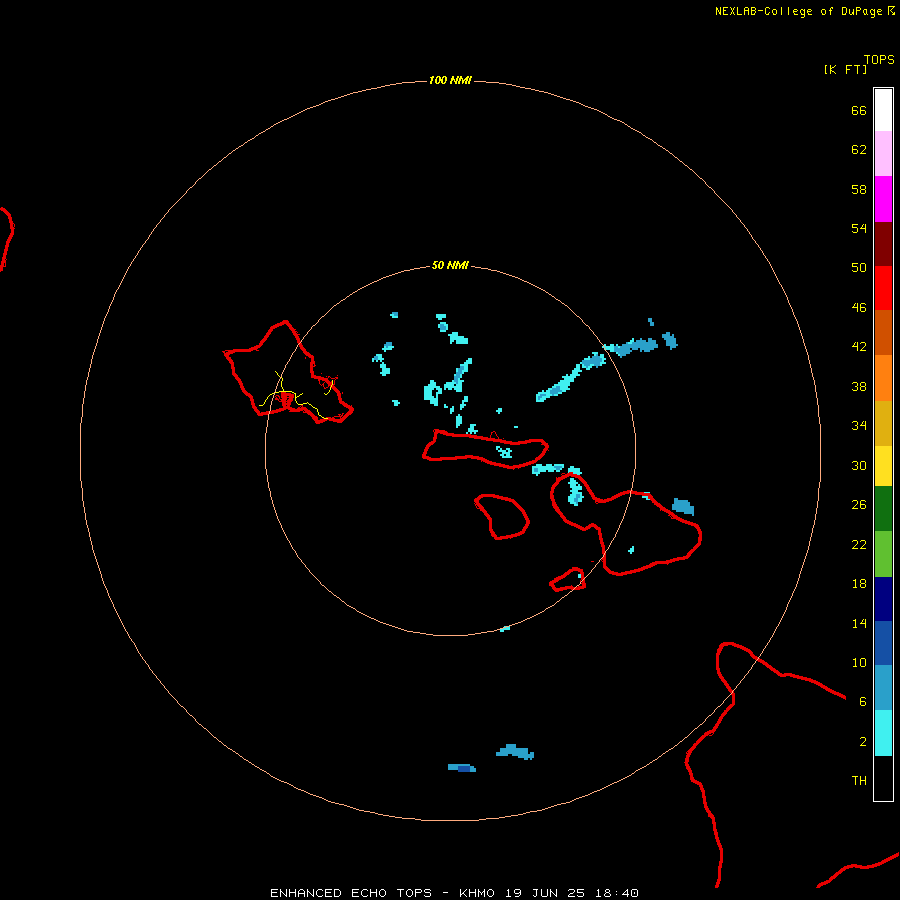Click the '26' legend value
900x900 pixels.
pos(859,504)
